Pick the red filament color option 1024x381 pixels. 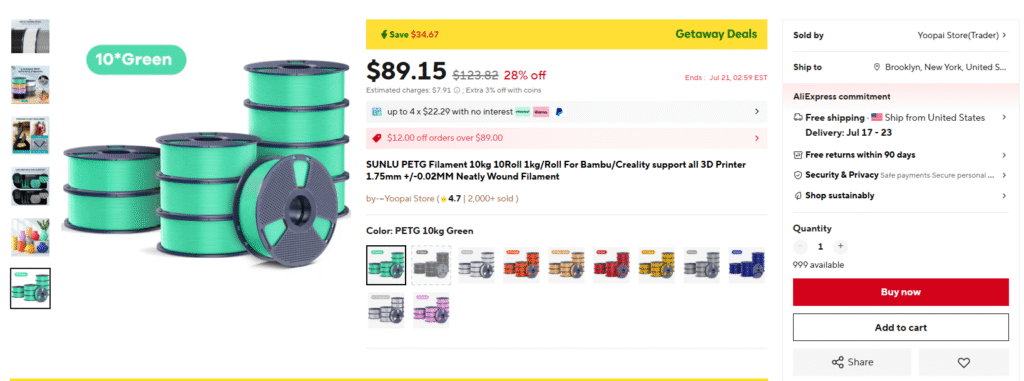[612, 265]
